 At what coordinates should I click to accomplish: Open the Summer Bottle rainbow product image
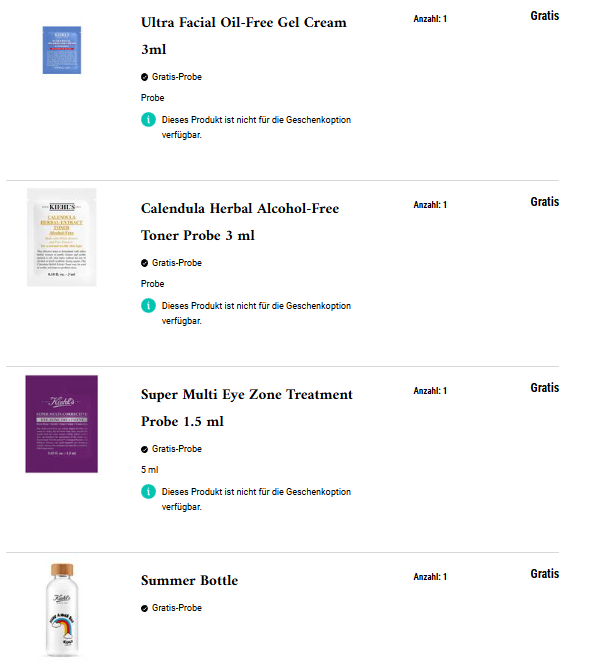click(62, 611)
